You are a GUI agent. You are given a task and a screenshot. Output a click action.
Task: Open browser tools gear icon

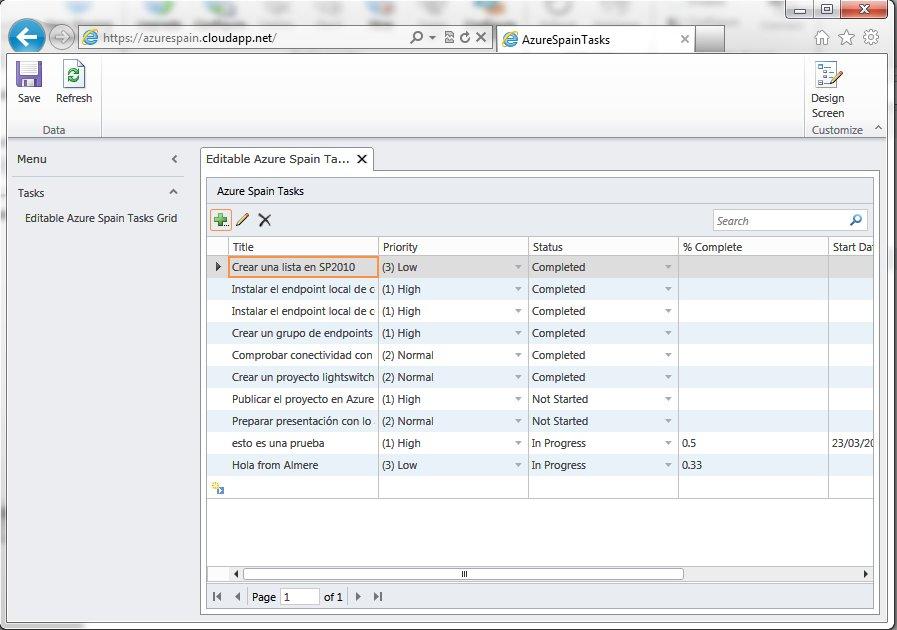(x=871, y=38)
